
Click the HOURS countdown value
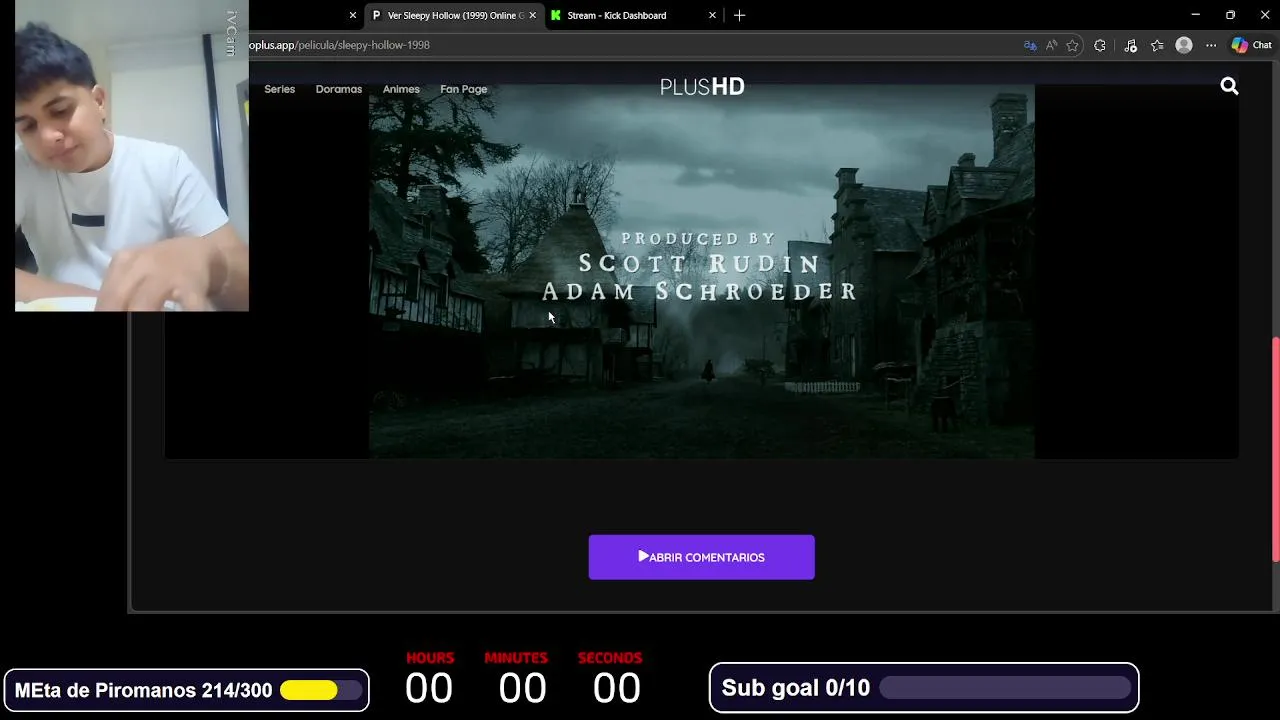pos(429,688)
